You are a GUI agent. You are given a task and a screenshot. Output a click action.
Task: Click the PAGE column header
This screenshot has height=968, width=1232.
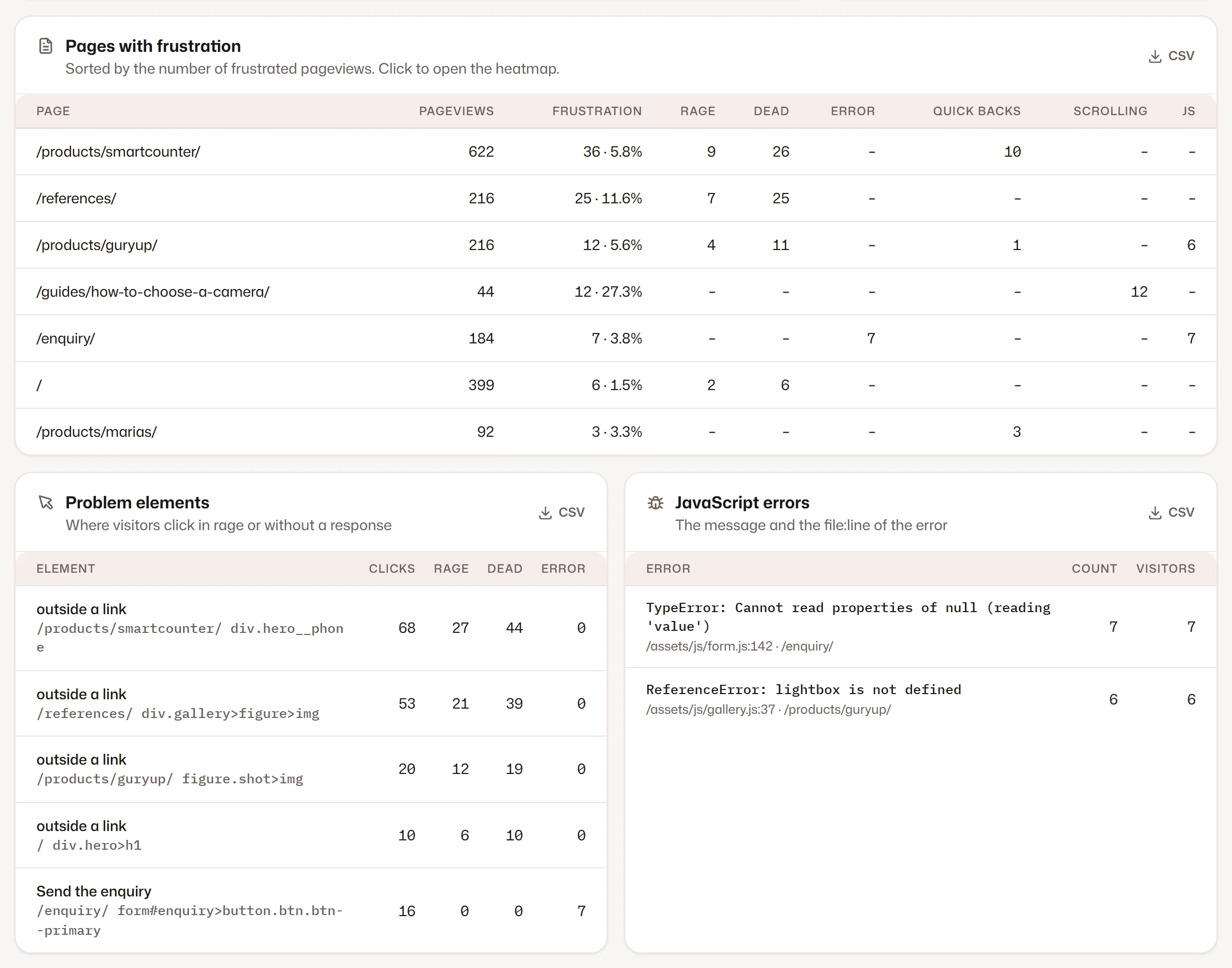(x=53, y=111)
